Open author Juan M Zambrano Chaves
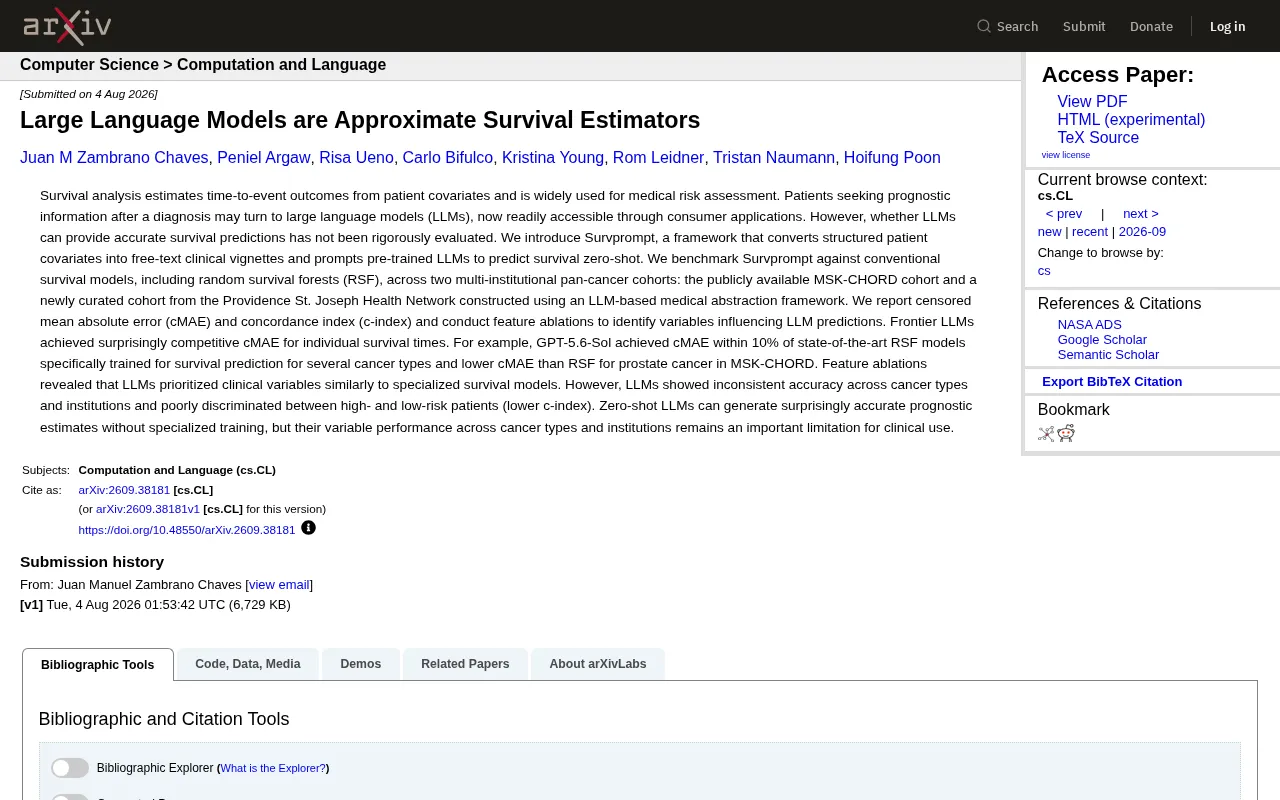1280x800 pixels. click(114, 158)
